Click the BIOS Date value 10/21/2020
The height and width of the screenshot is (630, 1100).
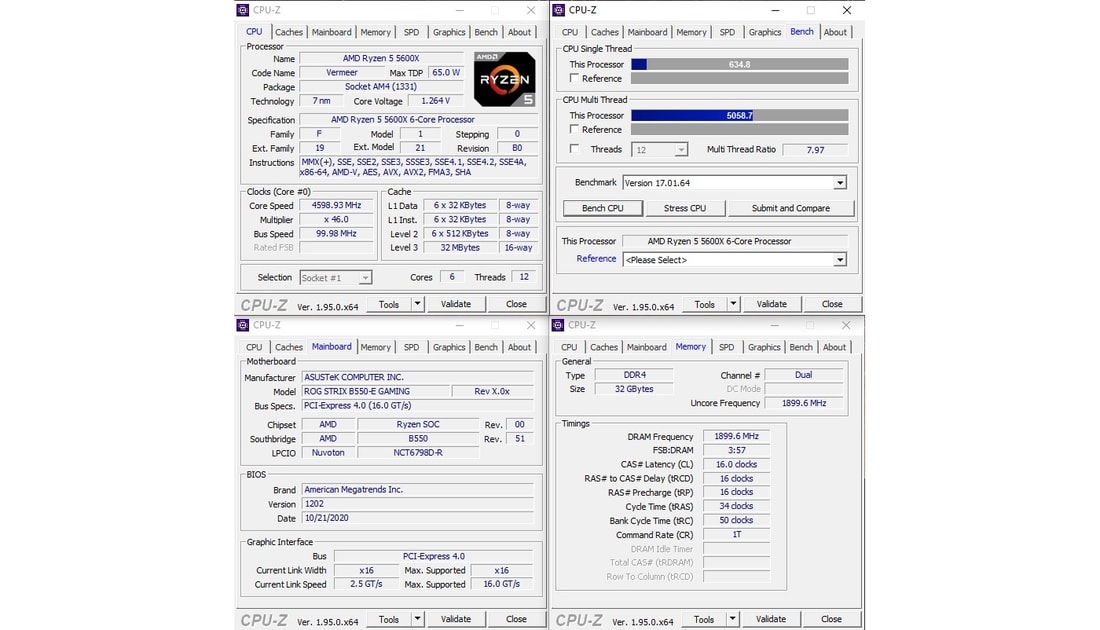(x=417, y=518)
